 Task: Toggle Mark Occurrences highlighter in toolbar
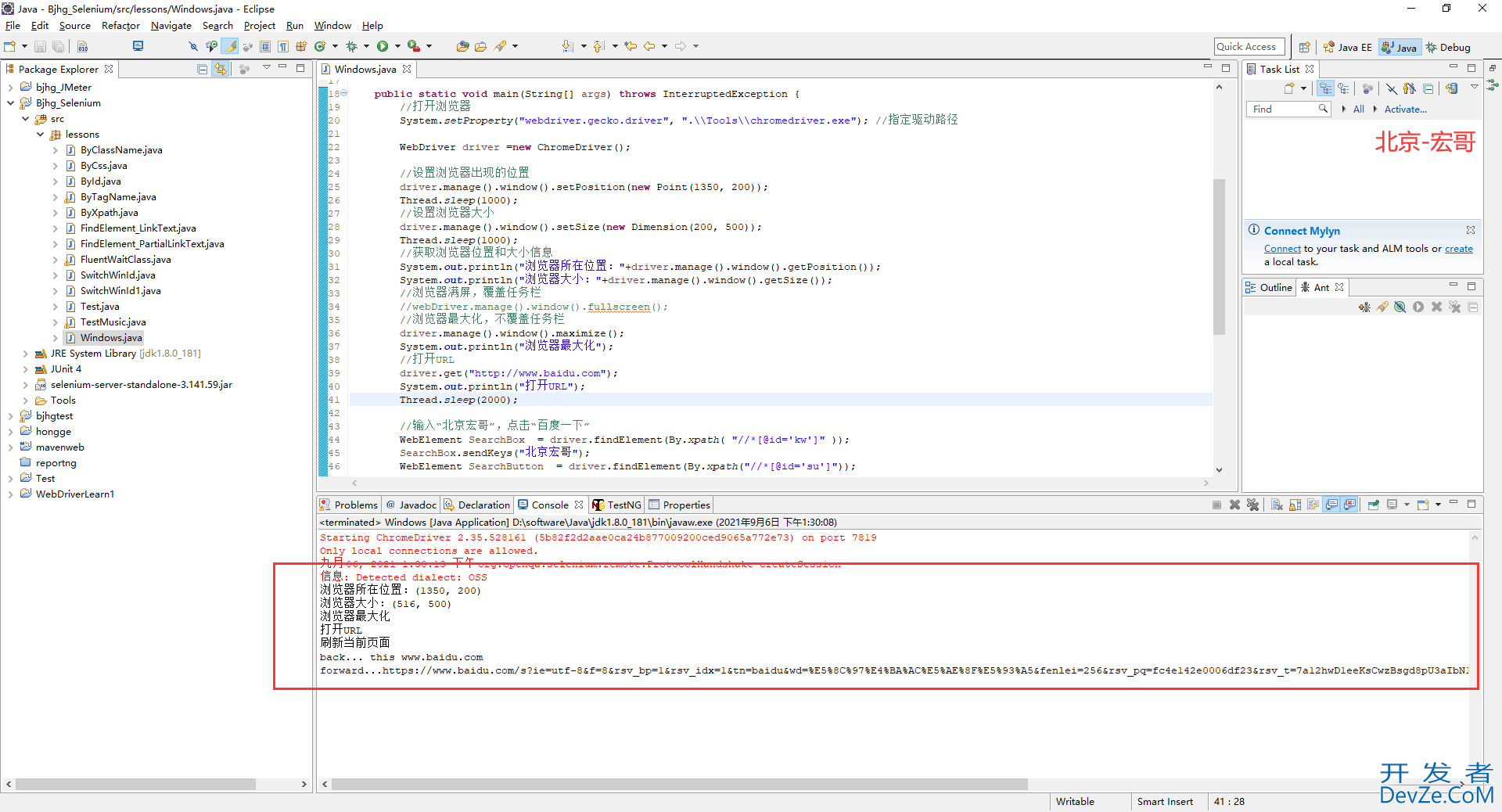tap(230, 47)
